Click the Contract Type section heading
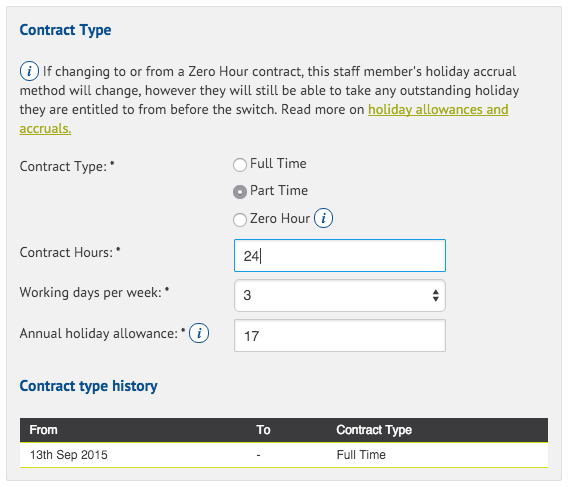Screen dimensions: 568x487 pos(65,30)
